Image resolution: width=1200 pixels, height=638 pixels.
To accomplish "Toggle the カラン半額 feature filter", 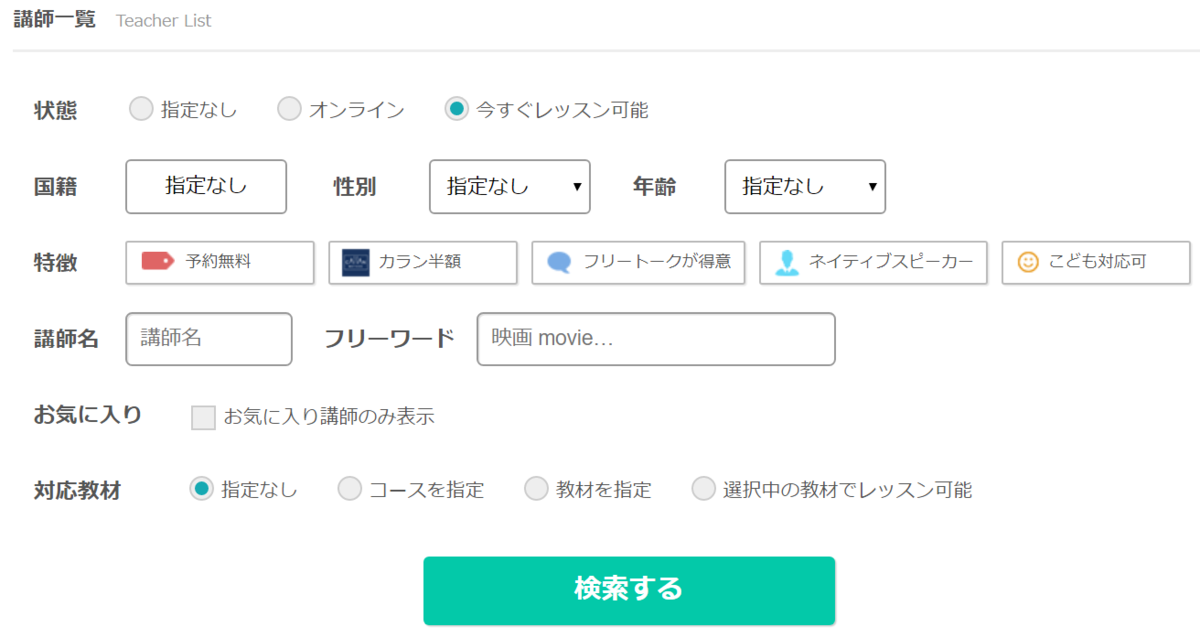I will (x=423, y=263).
